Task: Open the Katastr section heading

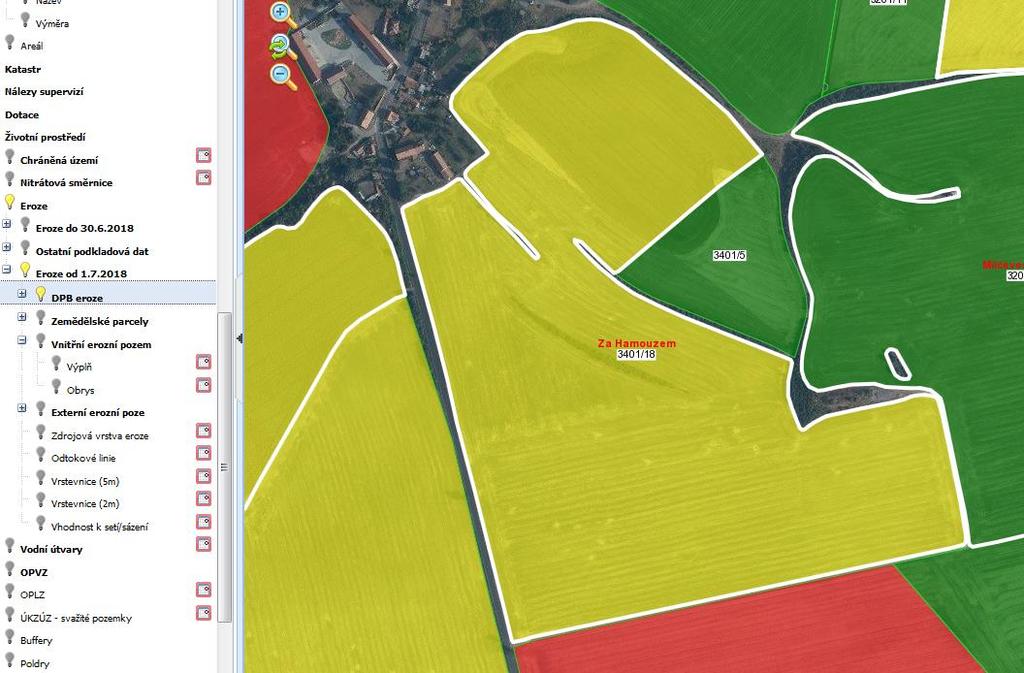Action: [x=23, y=69]
